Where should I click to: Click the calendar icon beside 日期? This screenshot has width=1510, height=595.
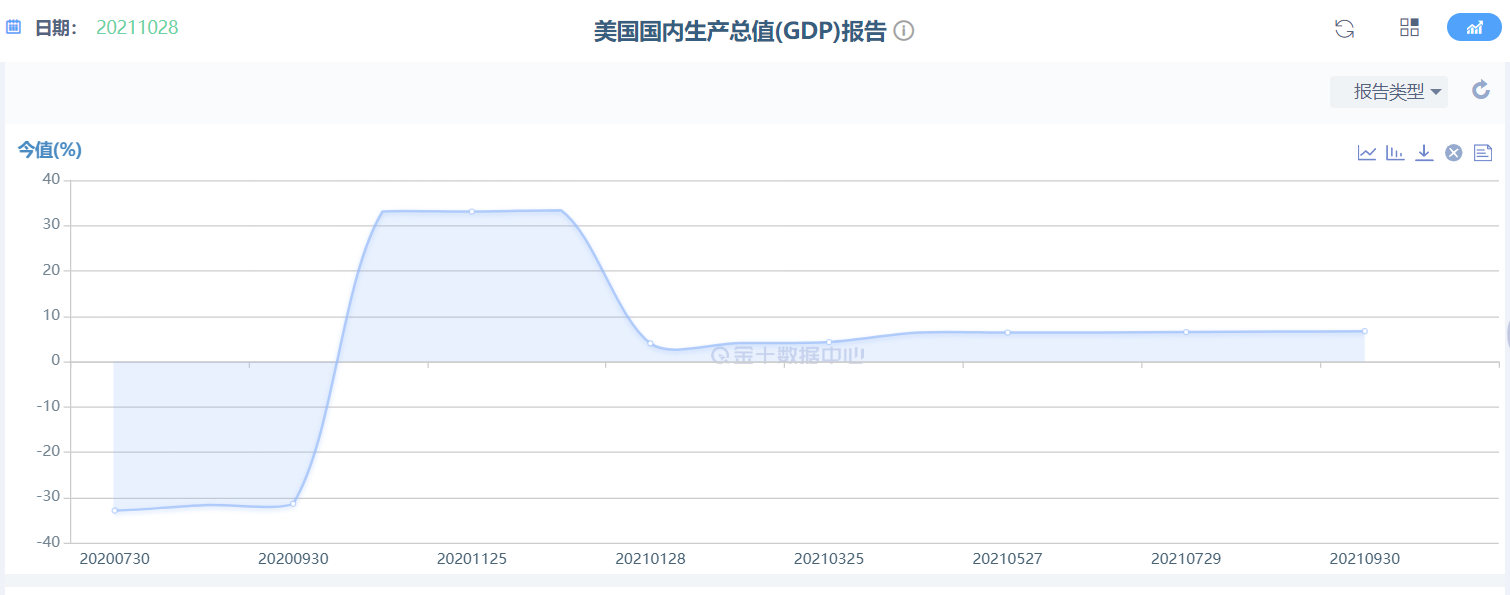[14, 27]
